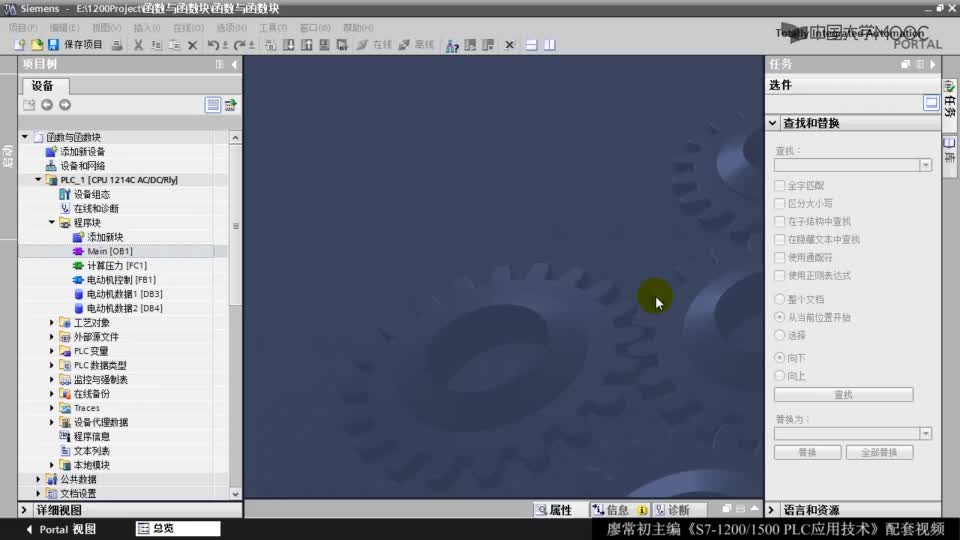This screenshot has height=540, width=960.
Task: Click the compile icon in the toolbar
Action: pyautogui.click(x=270, y=45)
